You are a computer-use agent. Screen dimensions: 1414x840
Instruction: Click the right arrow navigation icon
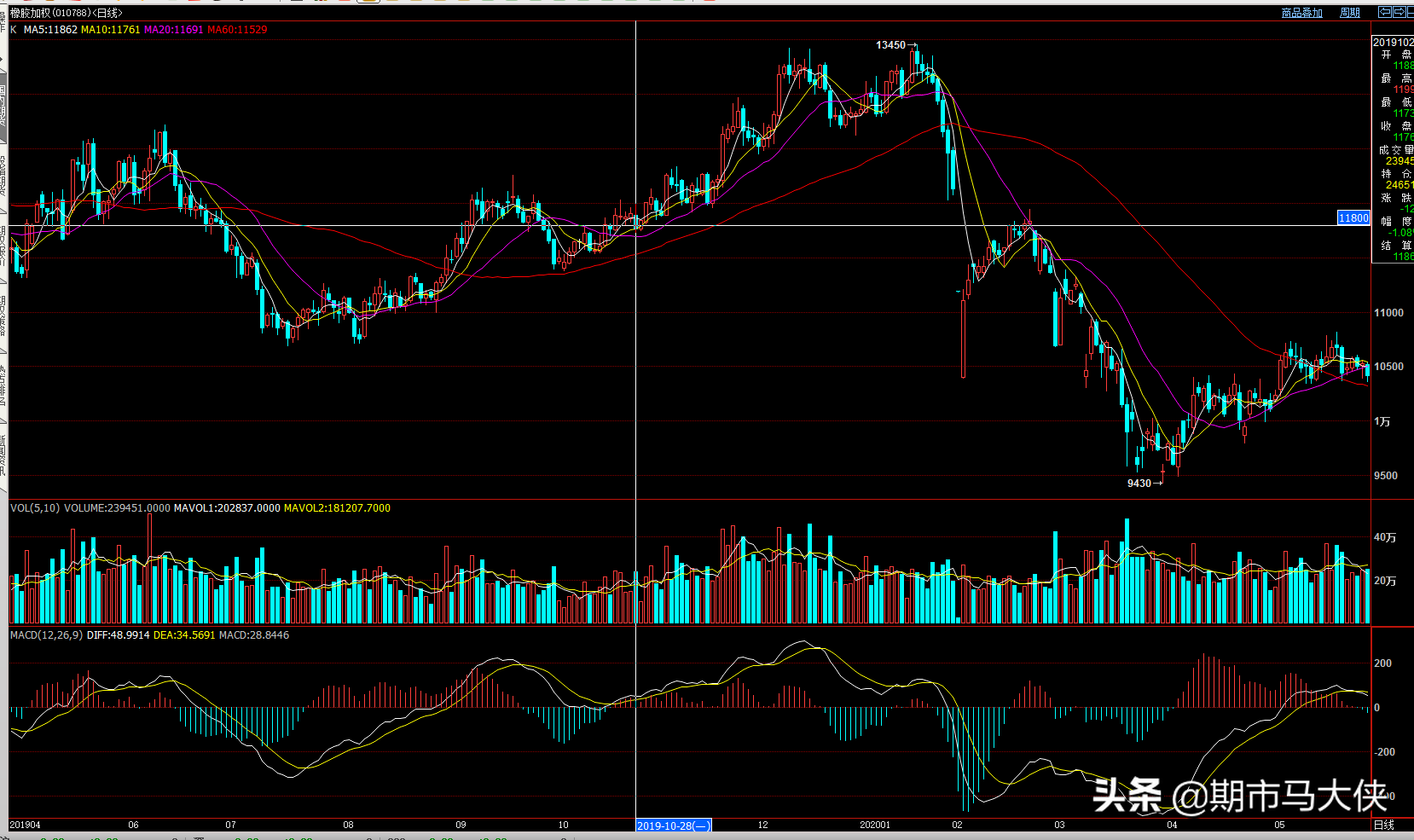(1400, 12)
